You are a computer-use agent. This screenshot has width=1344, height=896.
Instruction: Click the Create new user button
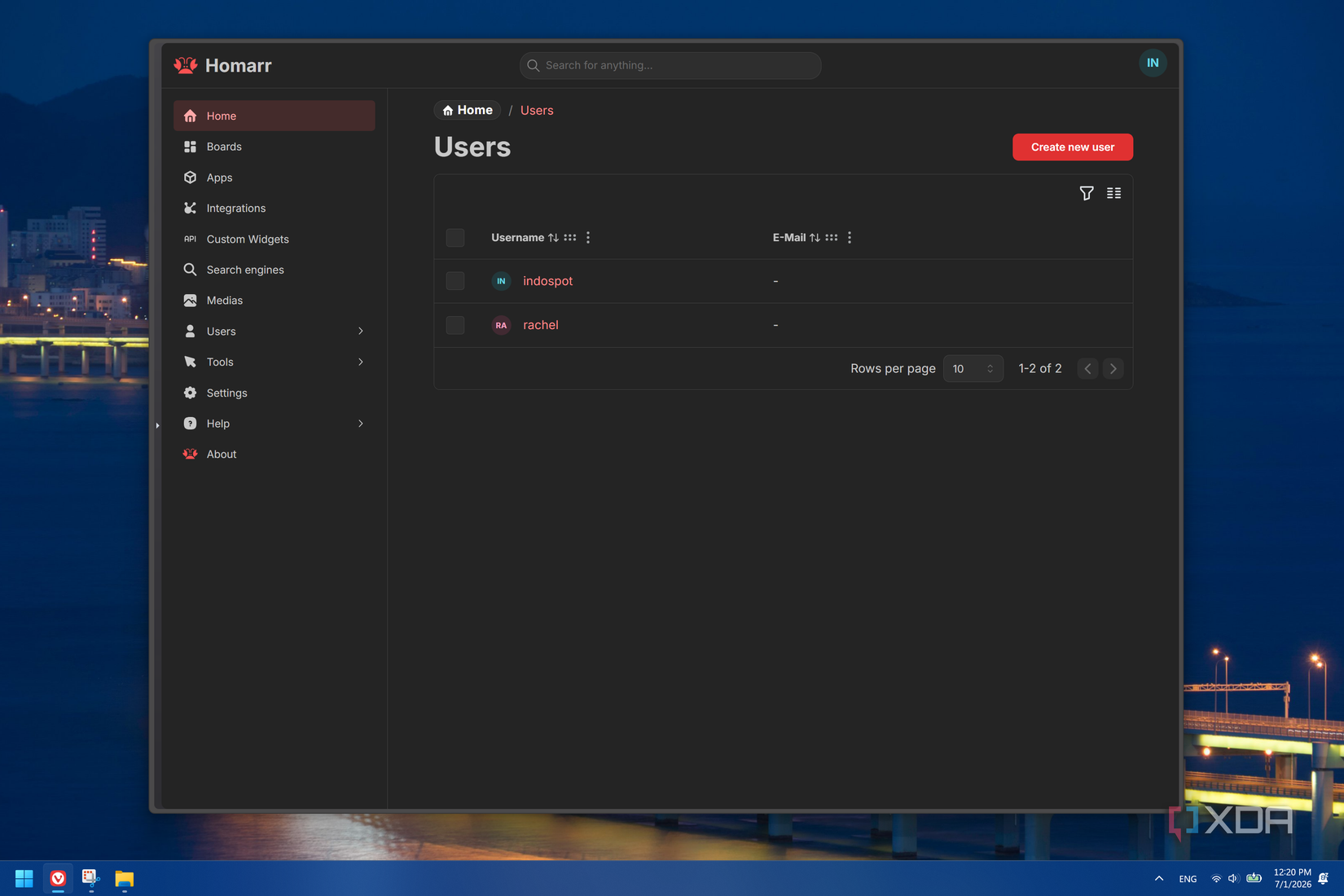tap(1073, 147)
